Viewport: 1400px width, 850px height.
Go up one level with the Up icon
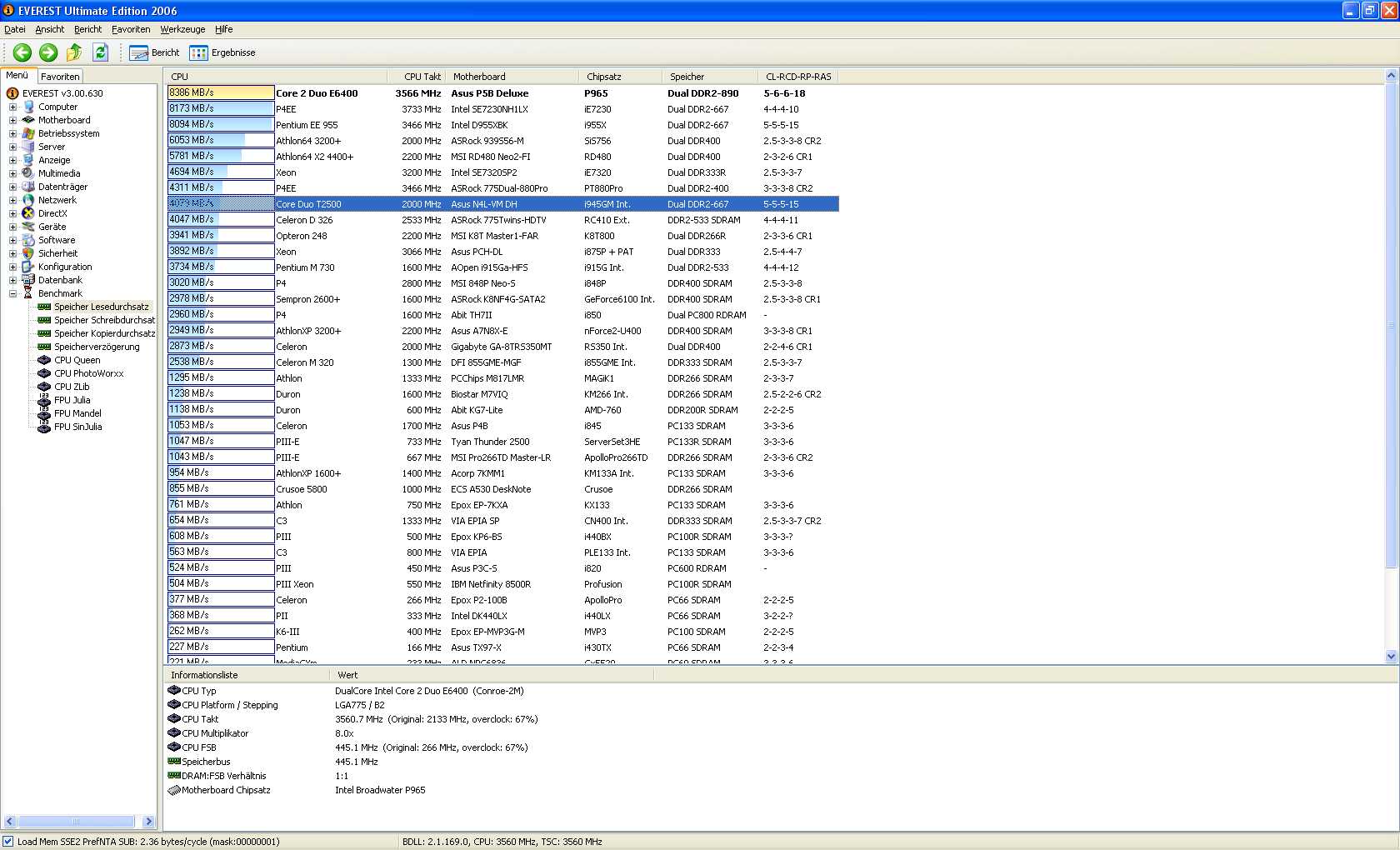pos(74,52)
